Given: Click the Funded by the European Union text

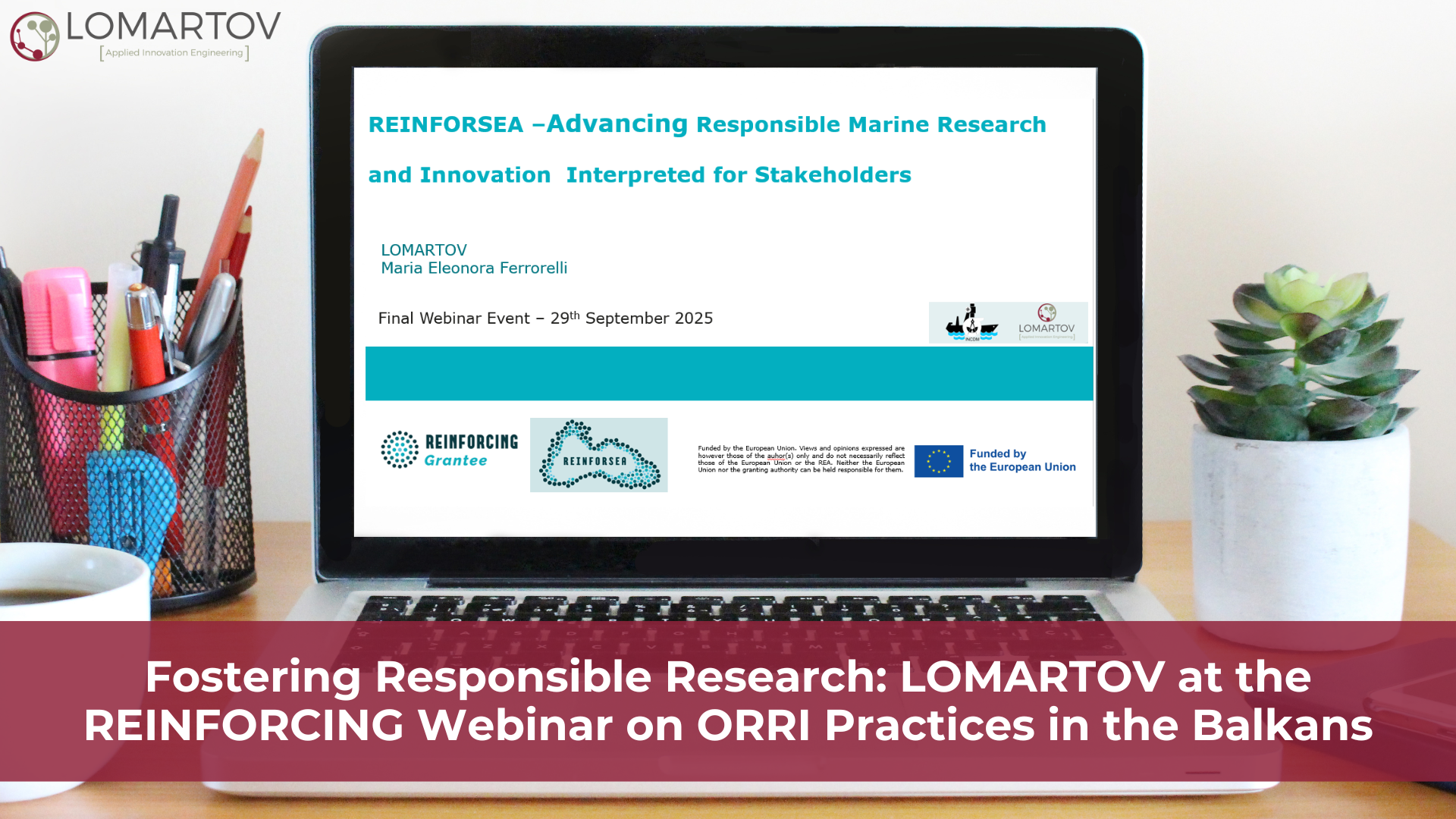Looking at the screenshot, I should pyautogui.click(x=1021, y=460).
